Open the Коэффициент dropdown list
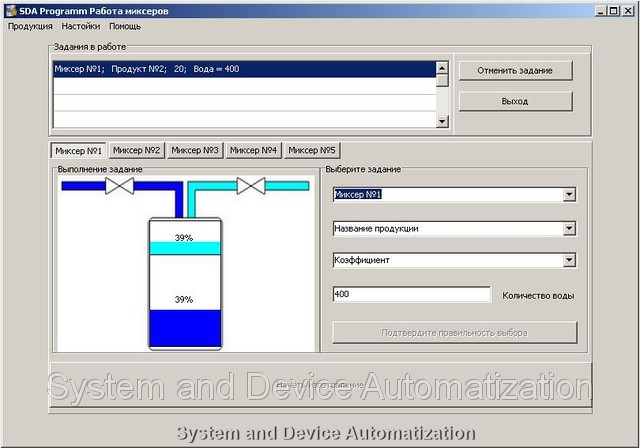This screenshot has width=640, height=448. coord(569,261)
